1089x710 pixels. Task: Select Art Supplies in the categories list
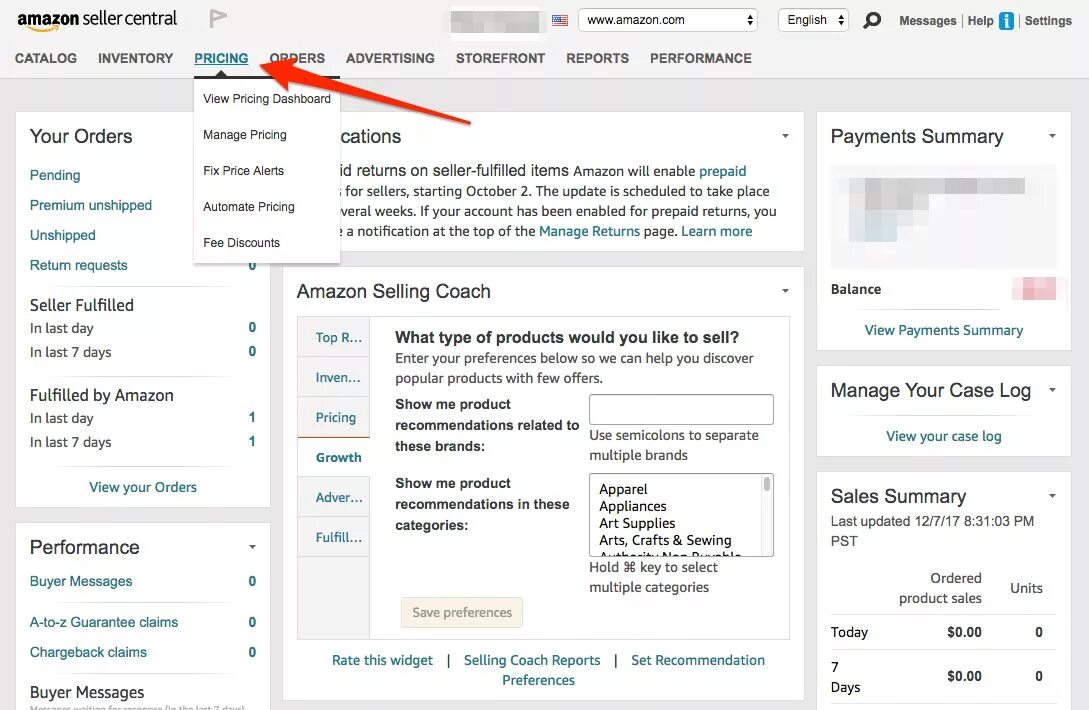coord(637,522)
